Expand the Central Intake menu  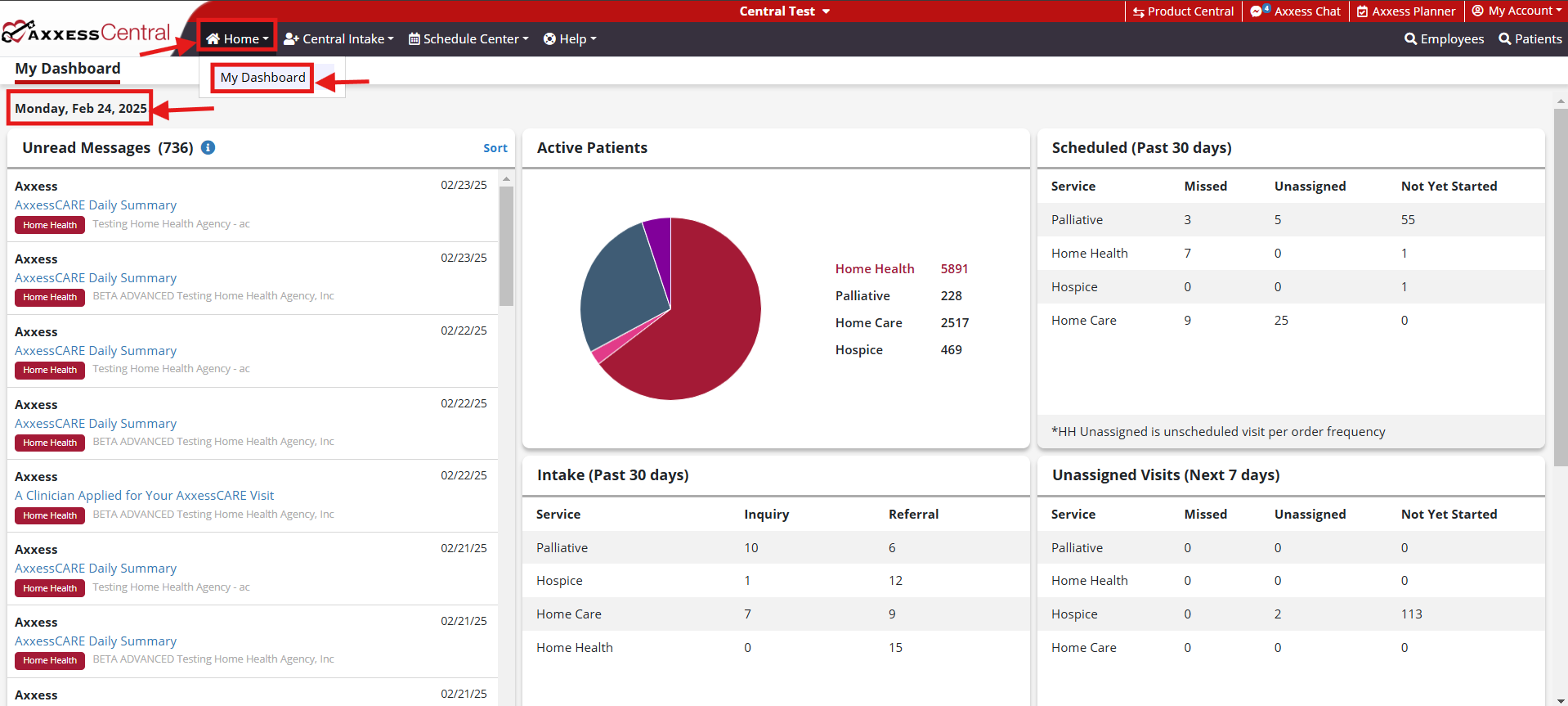[338, 38]
